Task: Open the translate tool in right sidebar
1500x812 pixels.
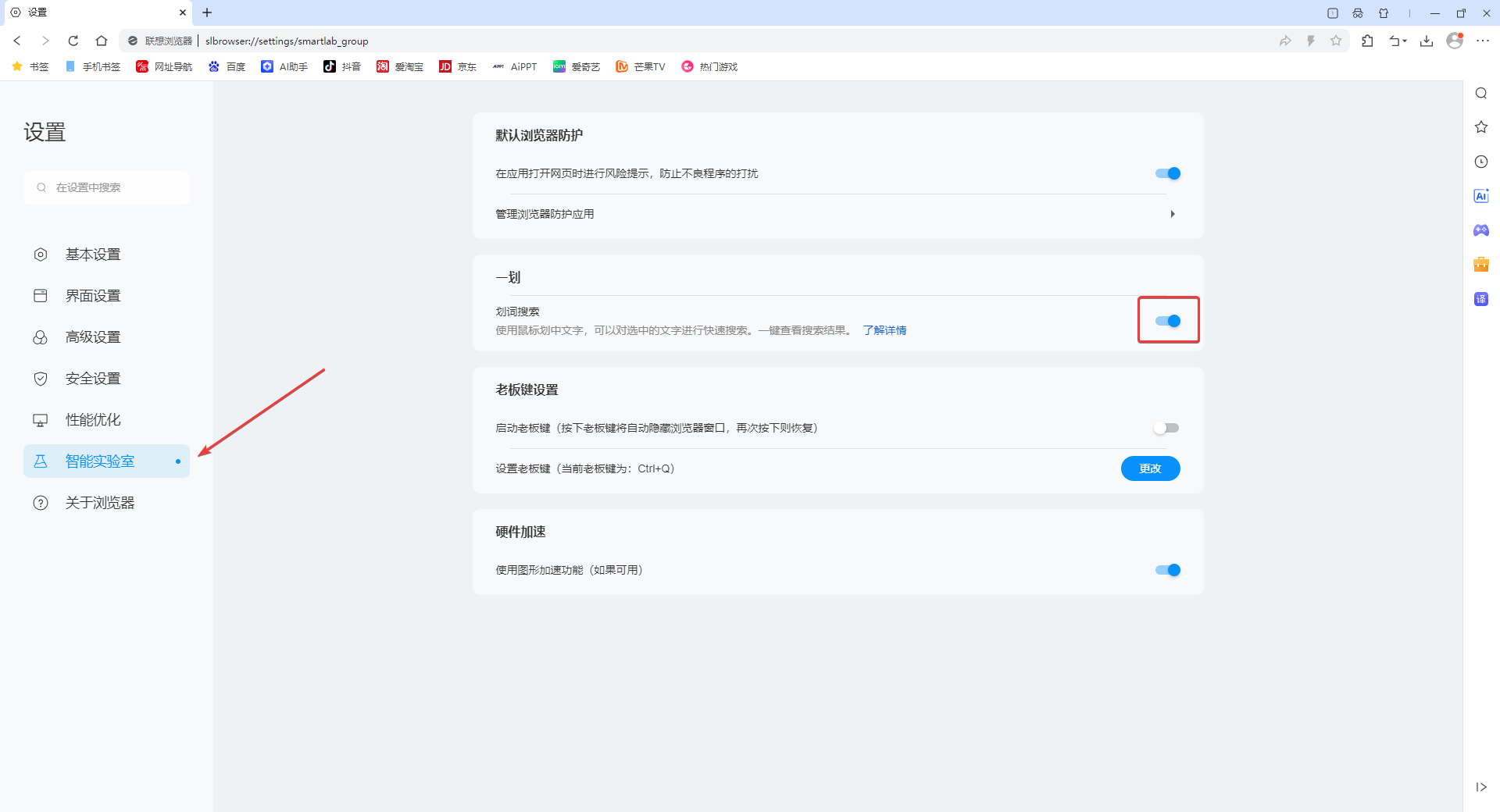Action: coord(1481,298)
